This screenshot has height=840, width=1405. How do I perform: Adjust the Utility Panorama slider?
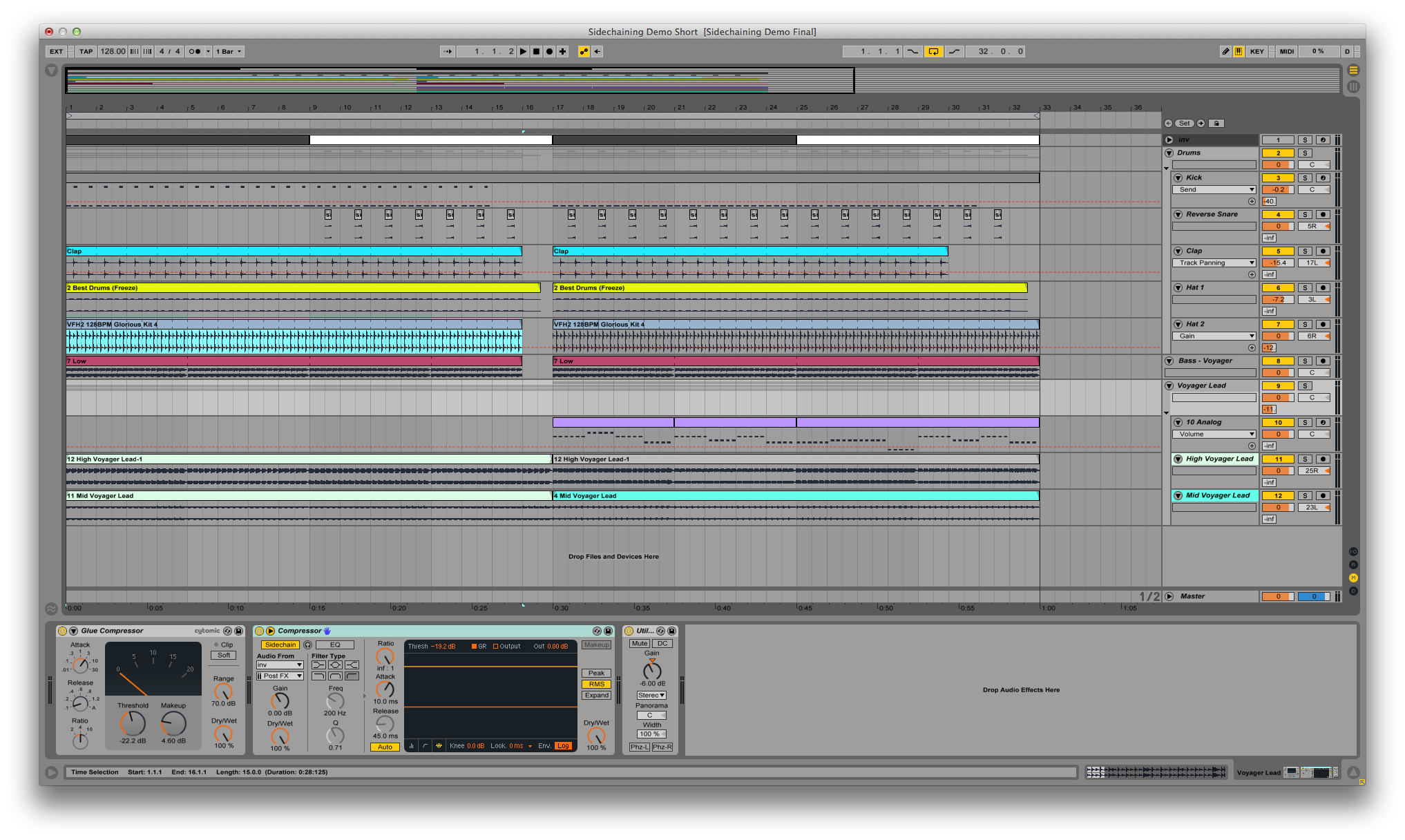[651, 716]
